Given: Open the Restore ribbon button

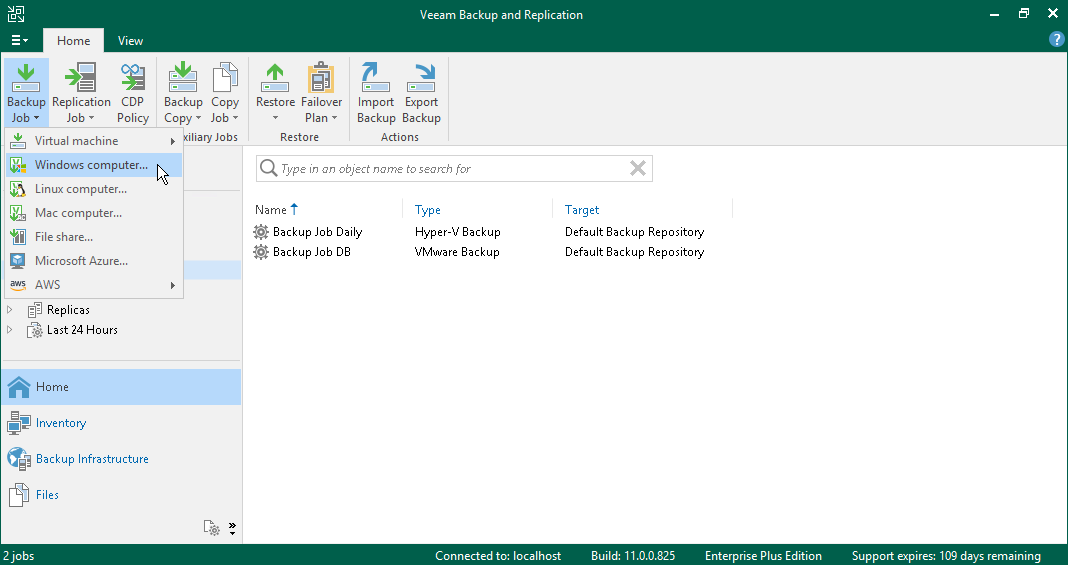Looking at the screenshot, I should (275, 93).
